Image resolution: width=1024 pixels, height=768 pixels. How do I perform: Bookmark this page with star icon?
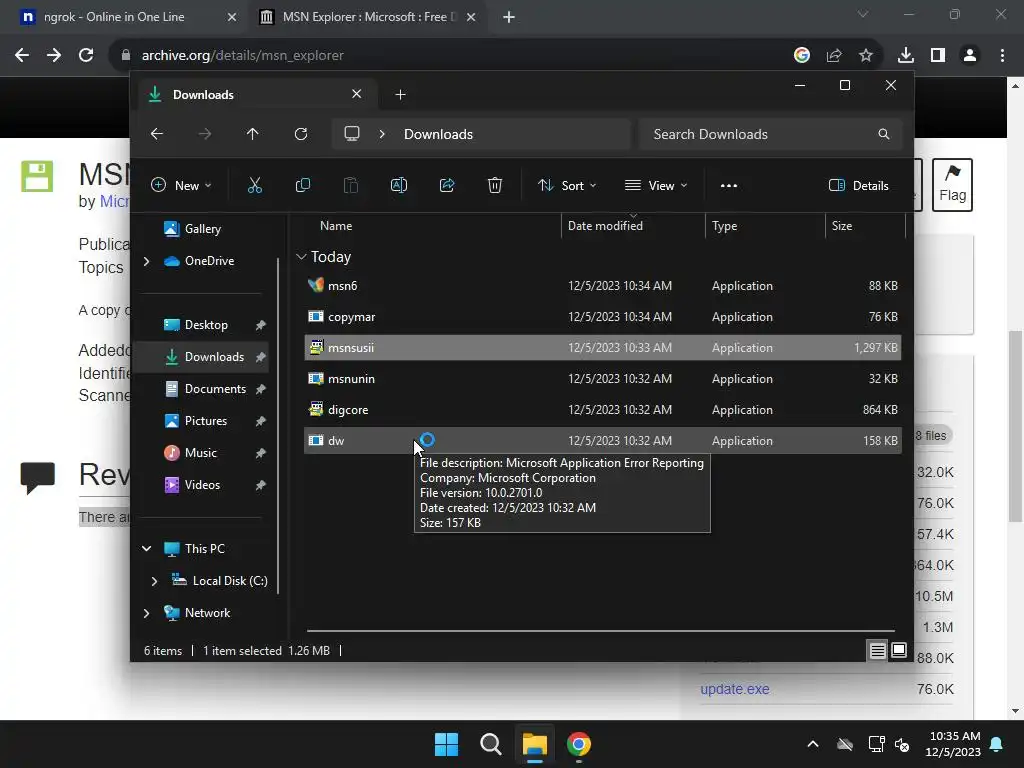tap(866, 56)
